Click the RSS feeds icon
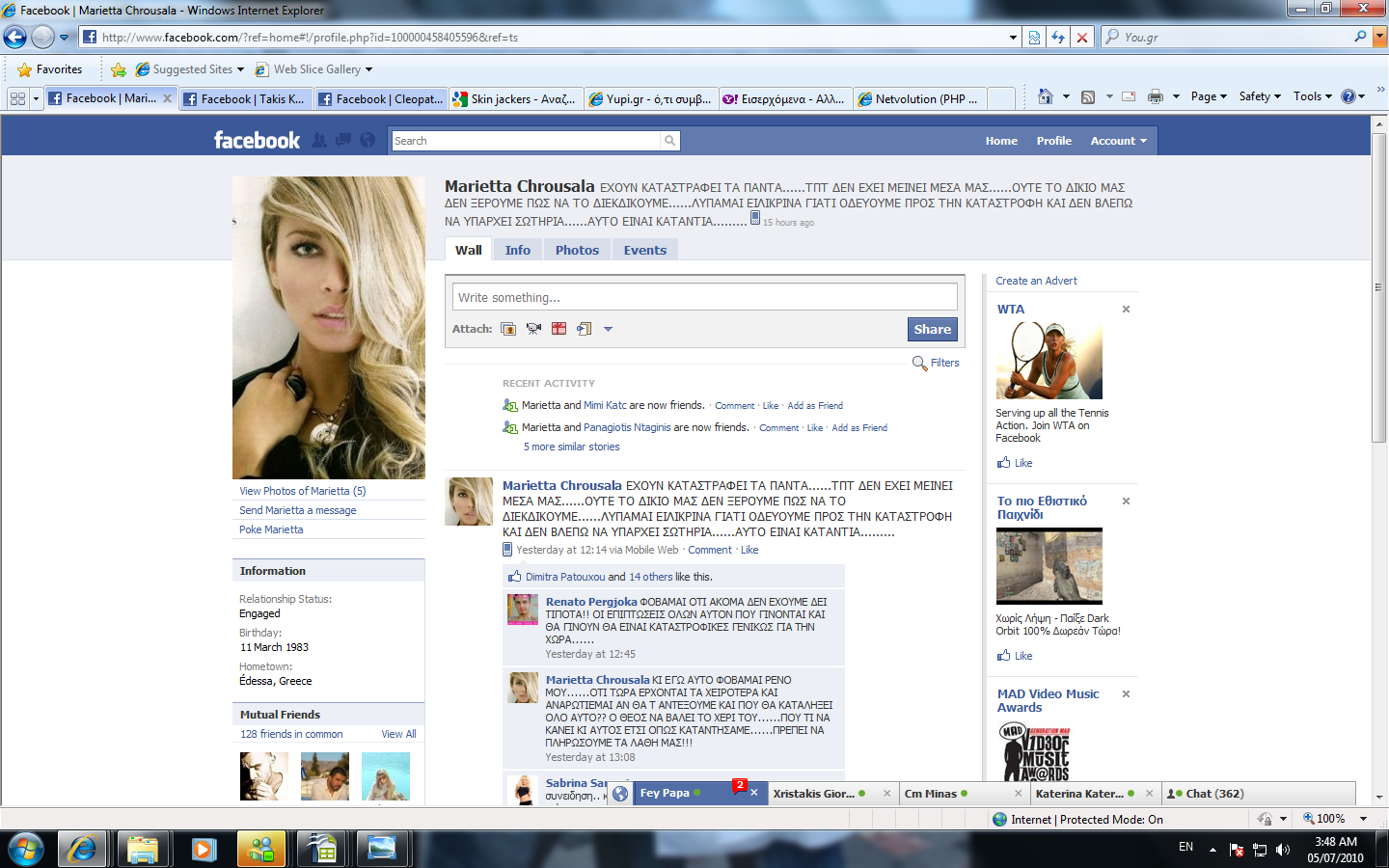 point(1088,96)
